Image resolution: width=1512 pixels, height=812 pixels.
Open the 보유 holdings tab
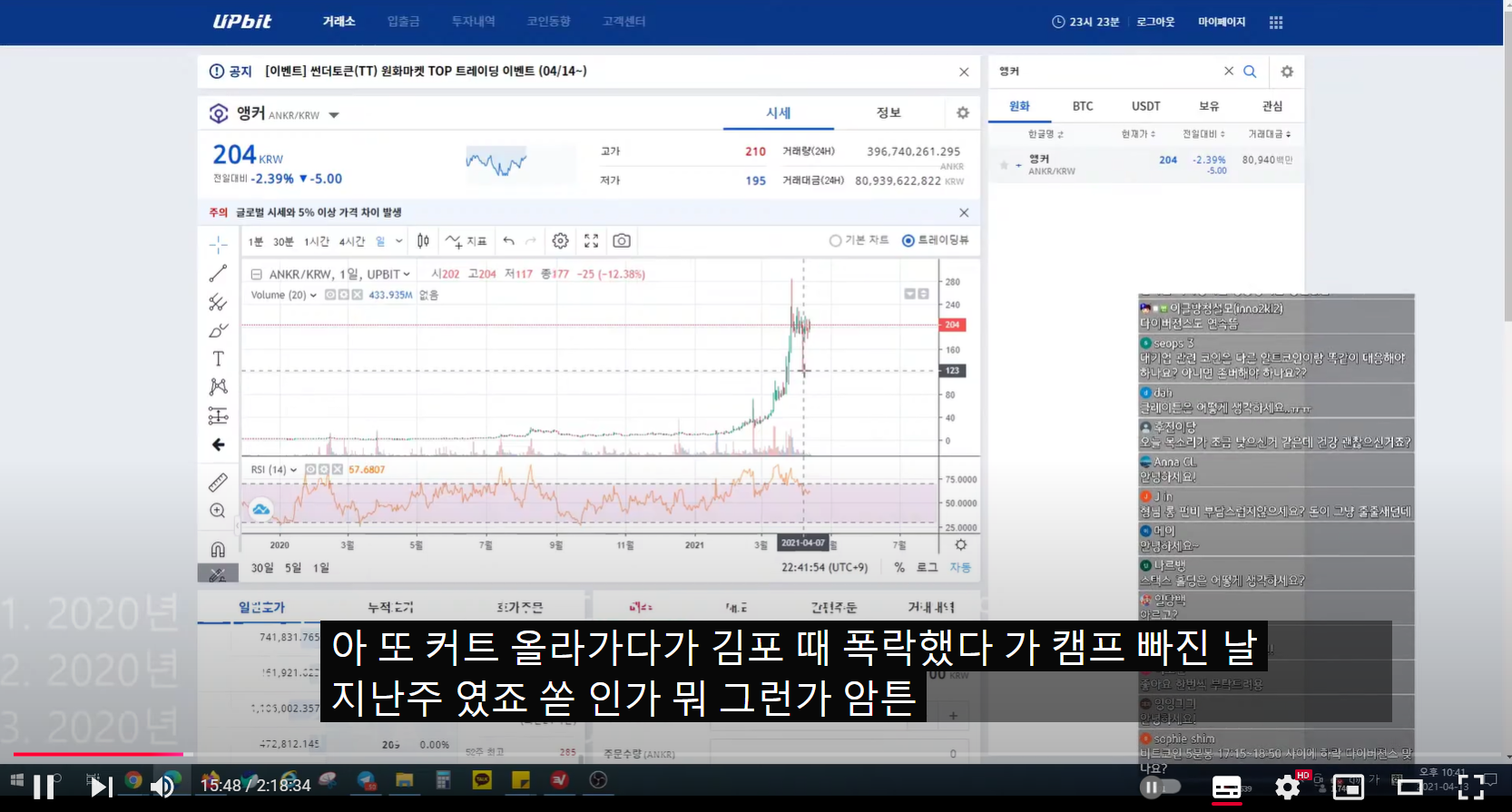(x=1209, y=106)
